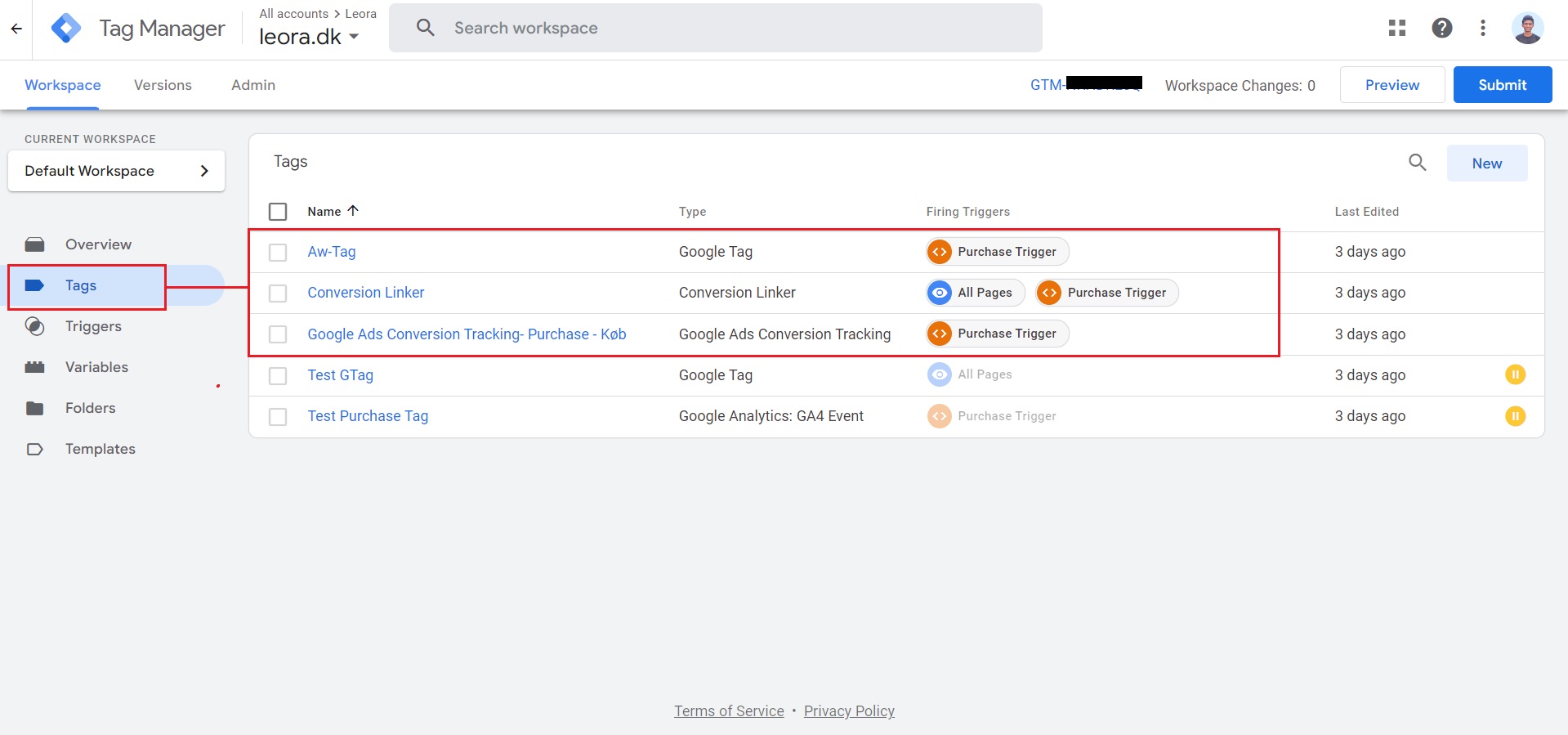
Task: Click the blue Submit button
Action: 1503,85
